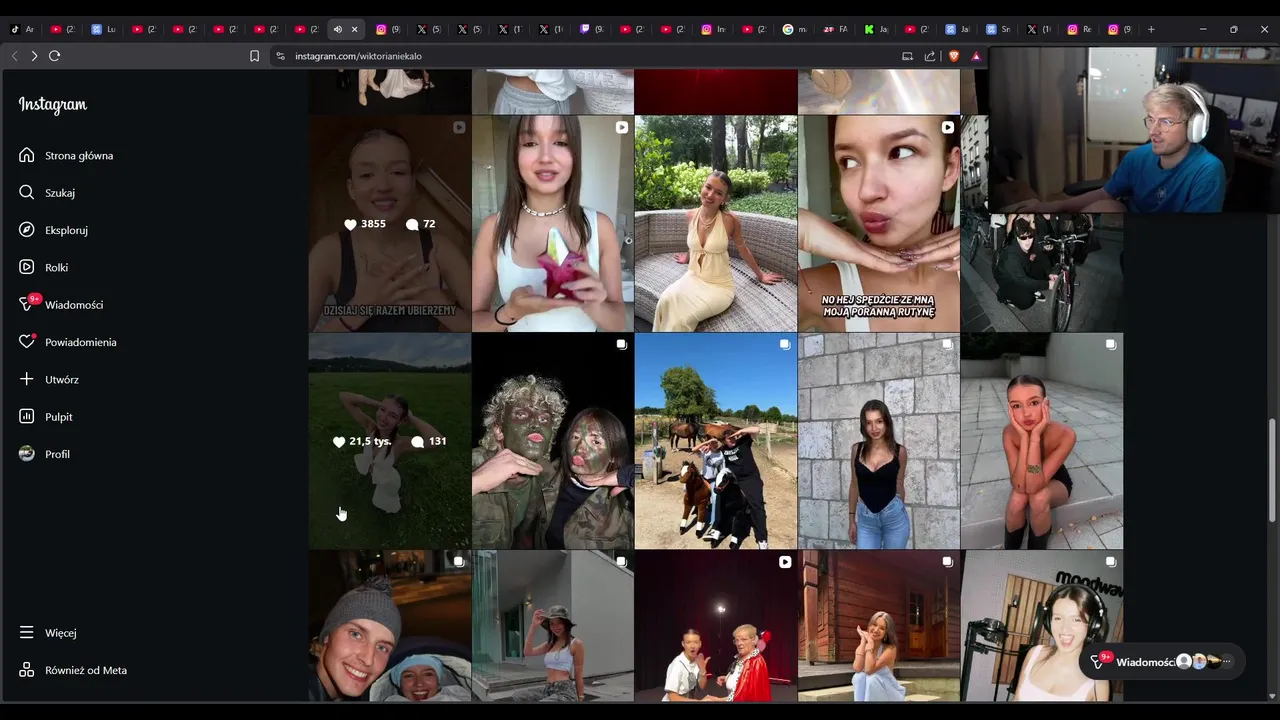Switch to the 'FA' tab
Image resolution: width=1280 pixels, height=720 pixels.
point(836,29)
